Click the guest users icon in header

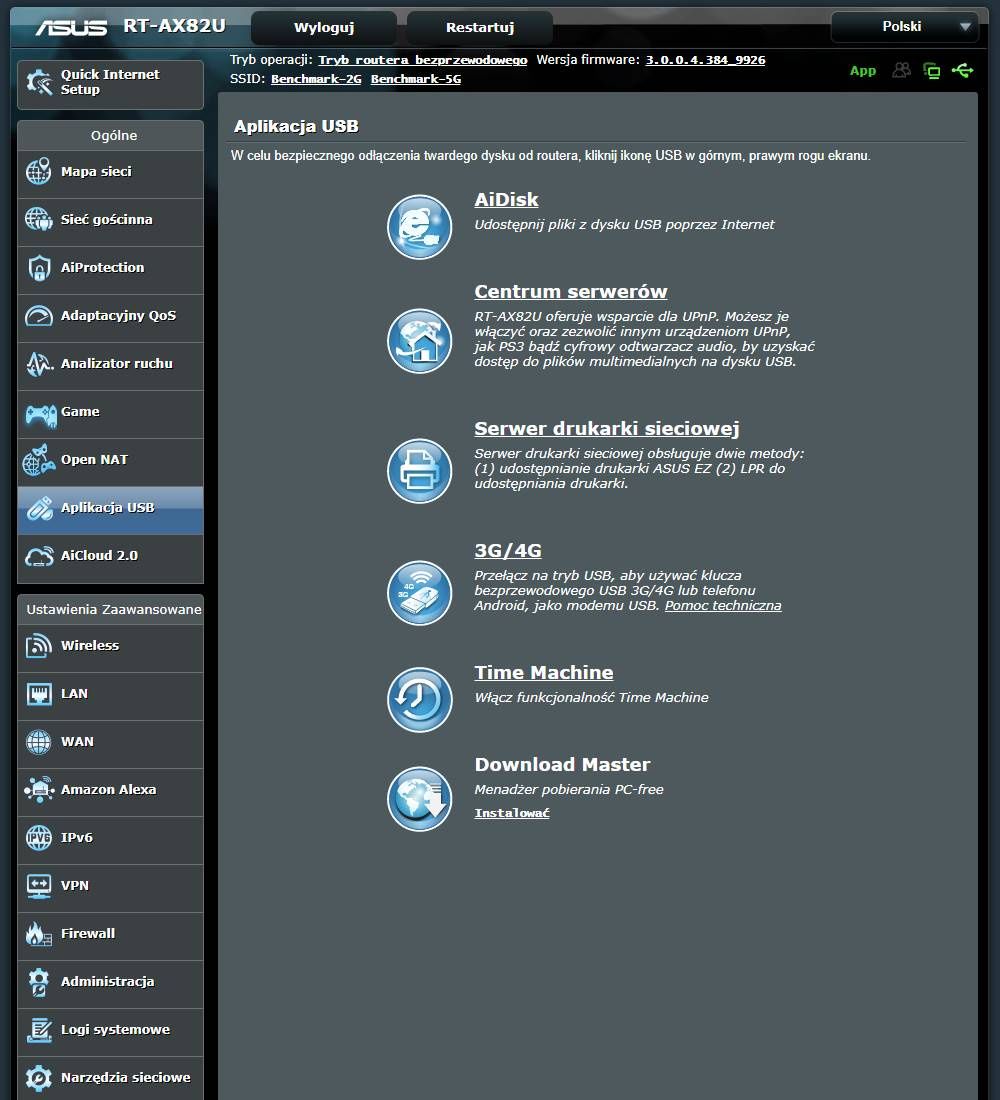(901, 70)
